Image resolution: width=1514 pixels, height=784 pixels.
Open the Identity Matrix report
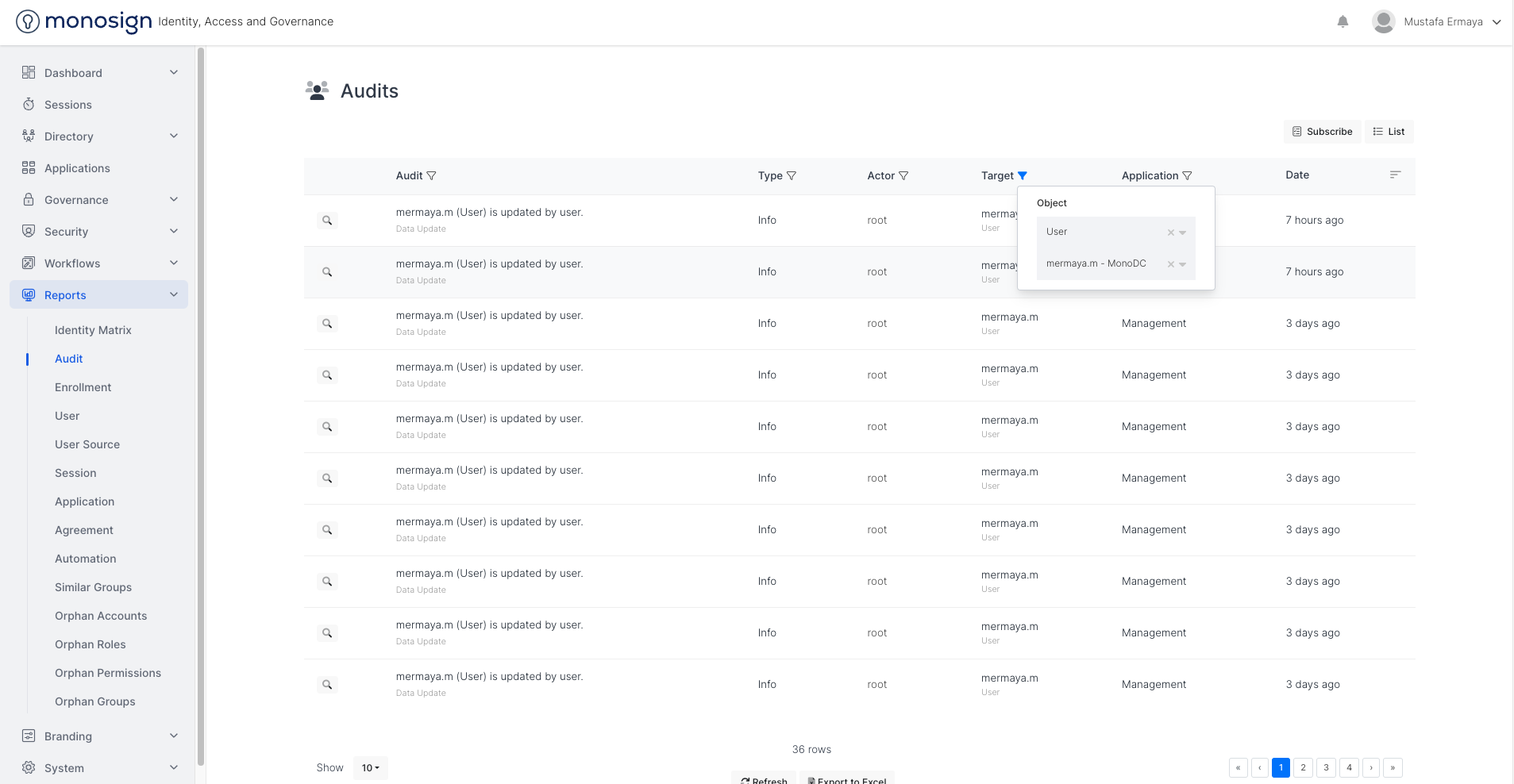[x=93, y=330]
